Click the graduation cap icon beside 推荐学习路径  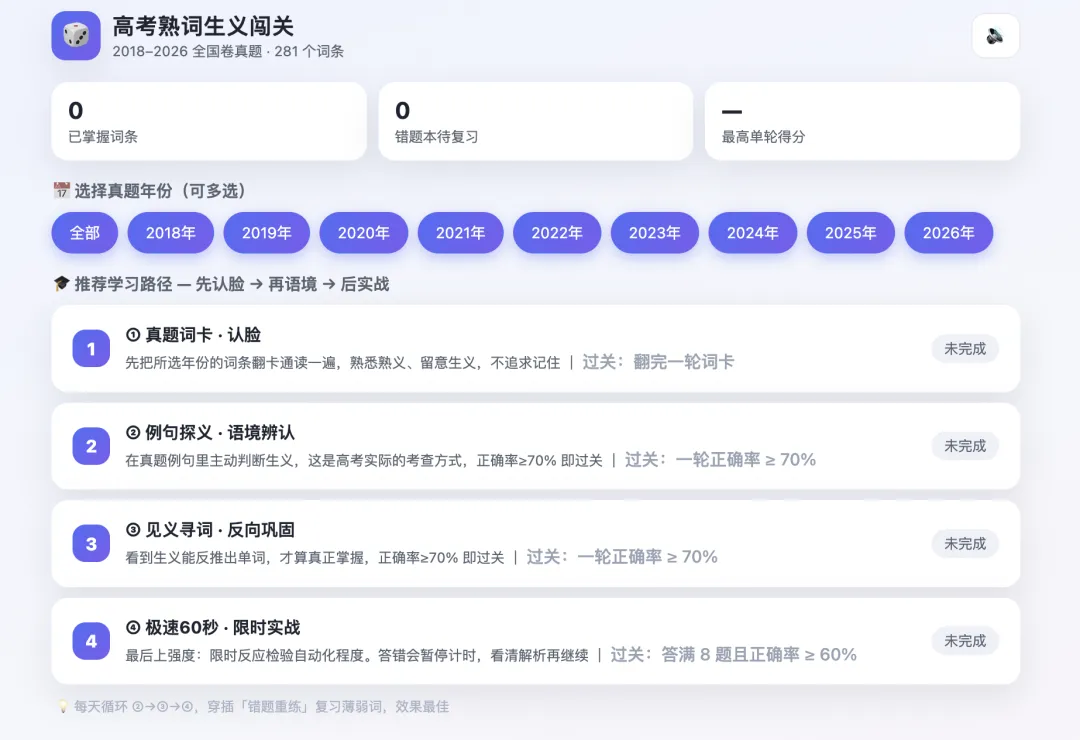[x=62, y=284]
